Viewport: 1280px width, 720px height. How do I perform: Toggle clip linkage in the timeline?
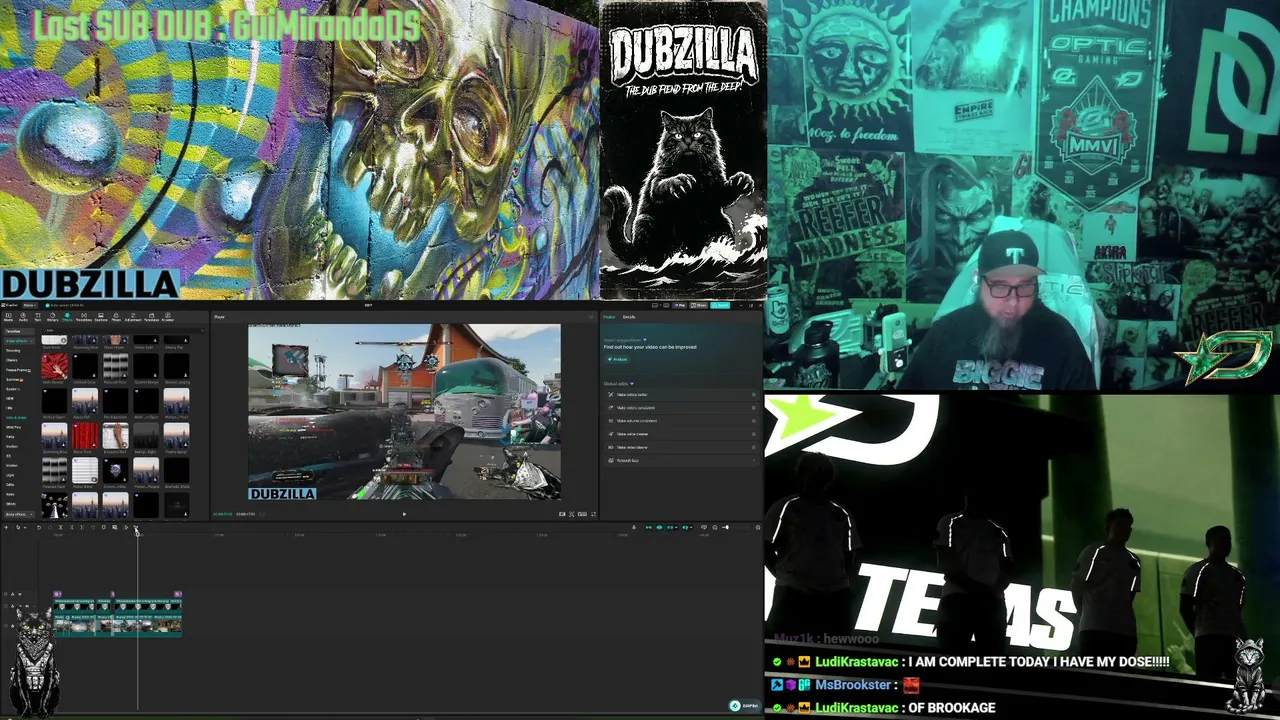670,527
